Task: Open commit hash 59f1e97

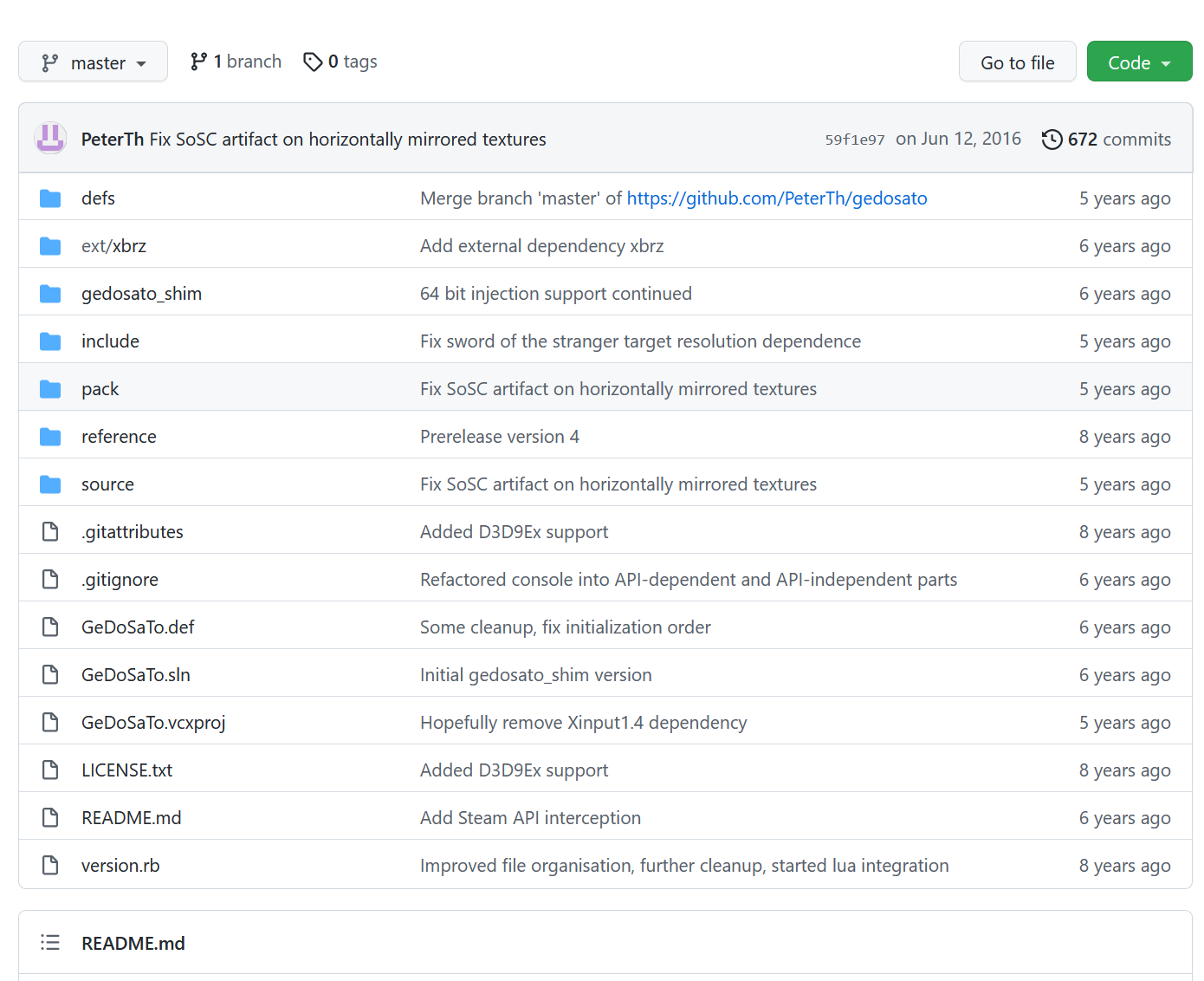Action: (854, 140)
